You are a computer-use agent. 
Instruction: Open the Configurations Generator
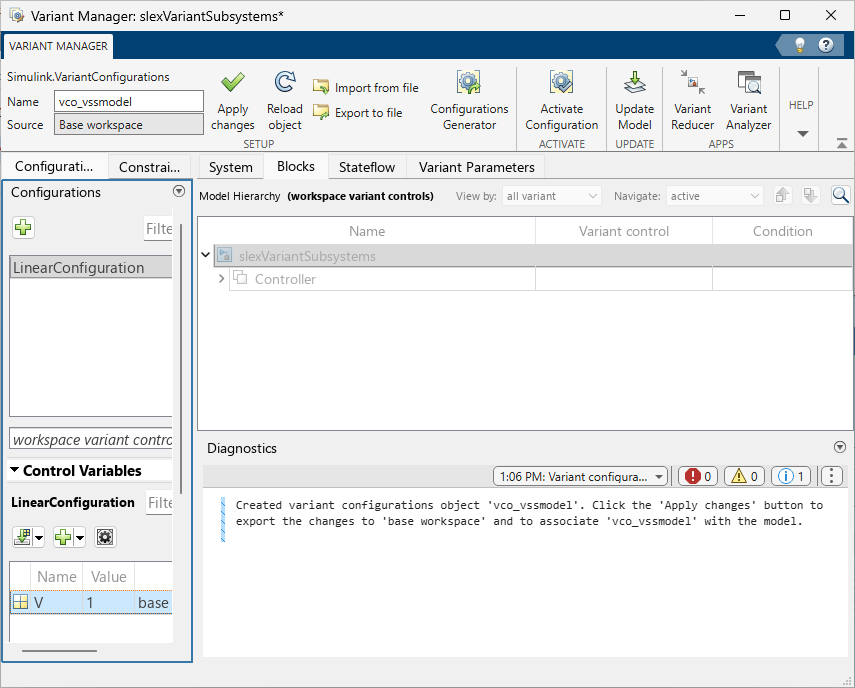pyautogui.click(x=469, y=102)
